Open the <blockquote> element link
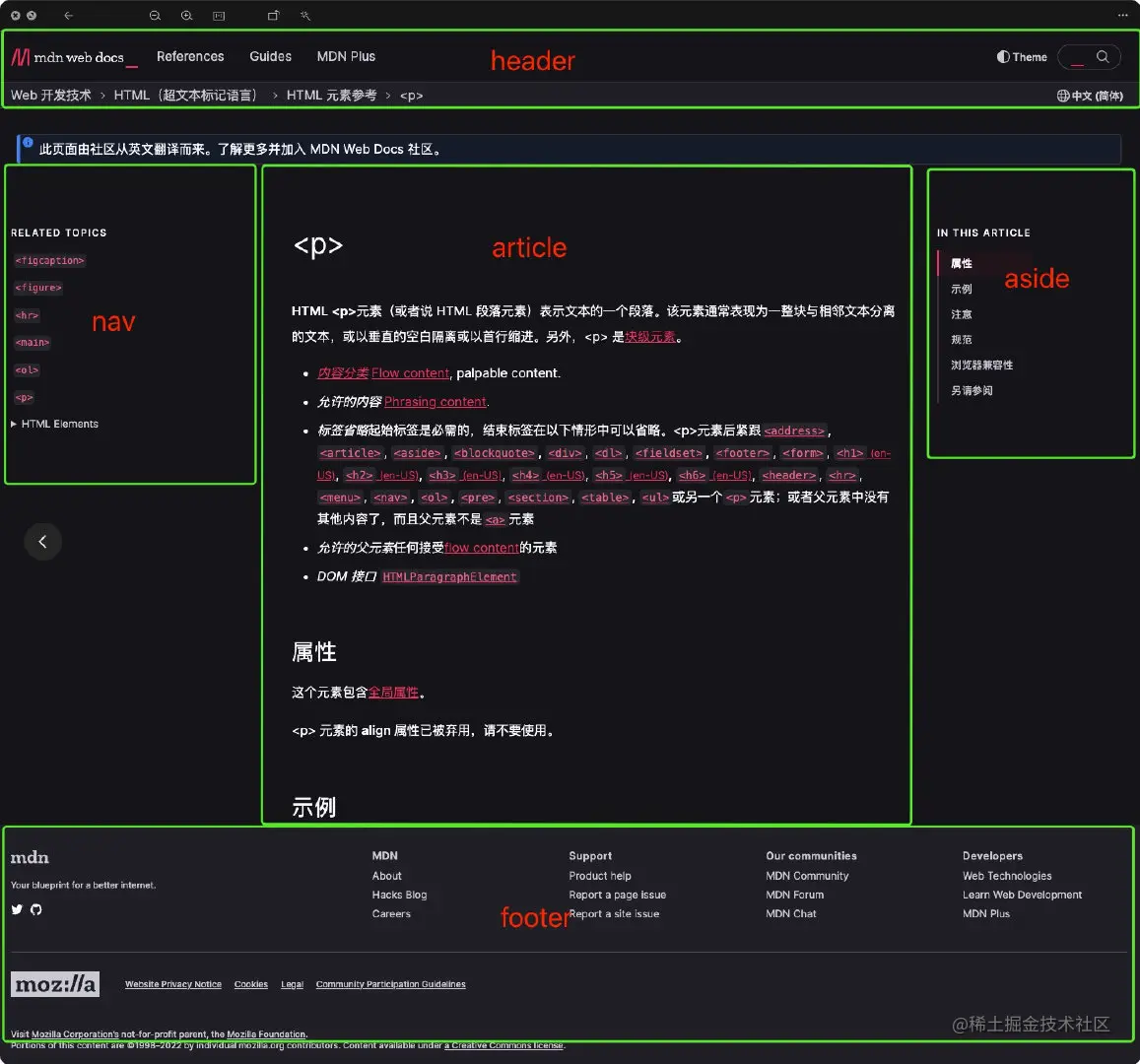1140x1064 pixels. point(495,453)
